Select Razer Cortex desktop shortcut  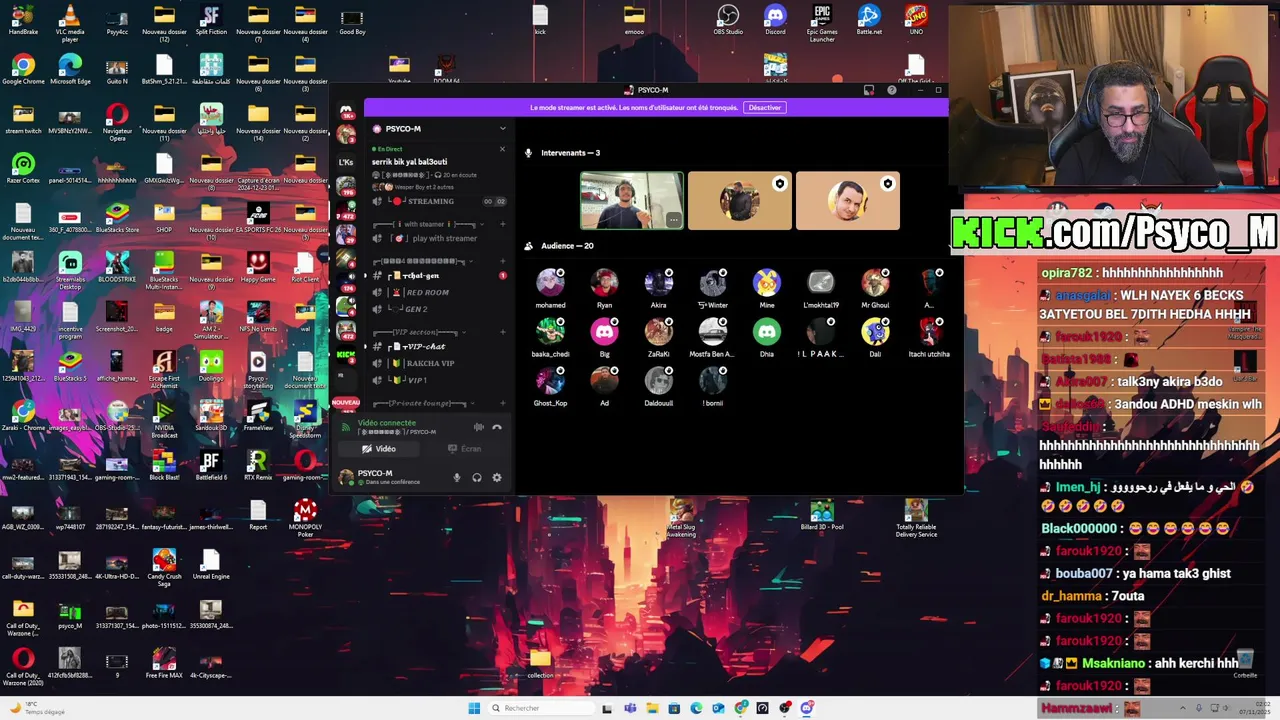(x=23, y=168)
